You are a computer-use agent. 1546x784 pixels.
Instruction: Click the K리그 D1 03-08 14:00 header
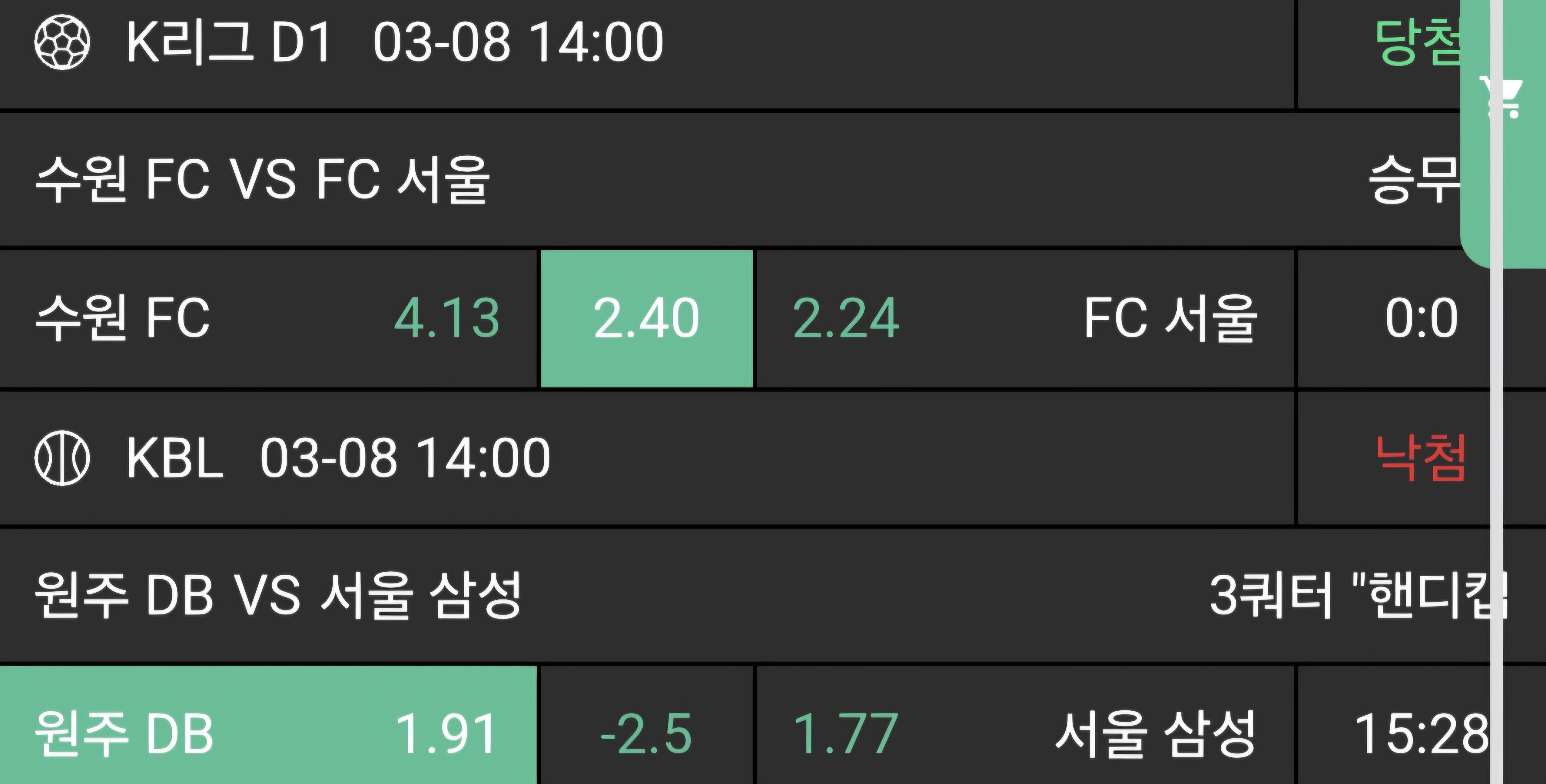point(395,42)
